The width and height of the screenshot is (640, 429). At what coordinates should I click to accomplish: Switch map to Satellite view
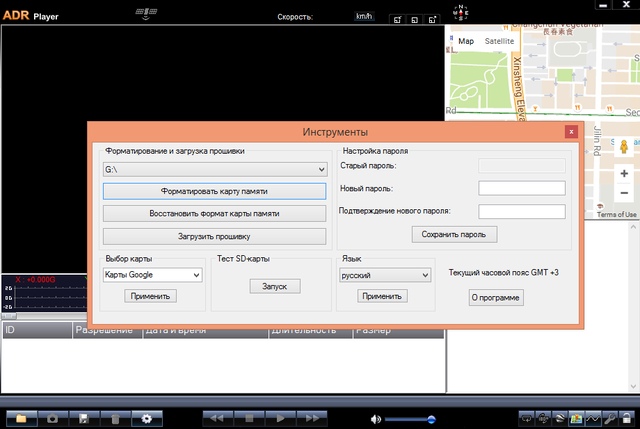[499, 41]
